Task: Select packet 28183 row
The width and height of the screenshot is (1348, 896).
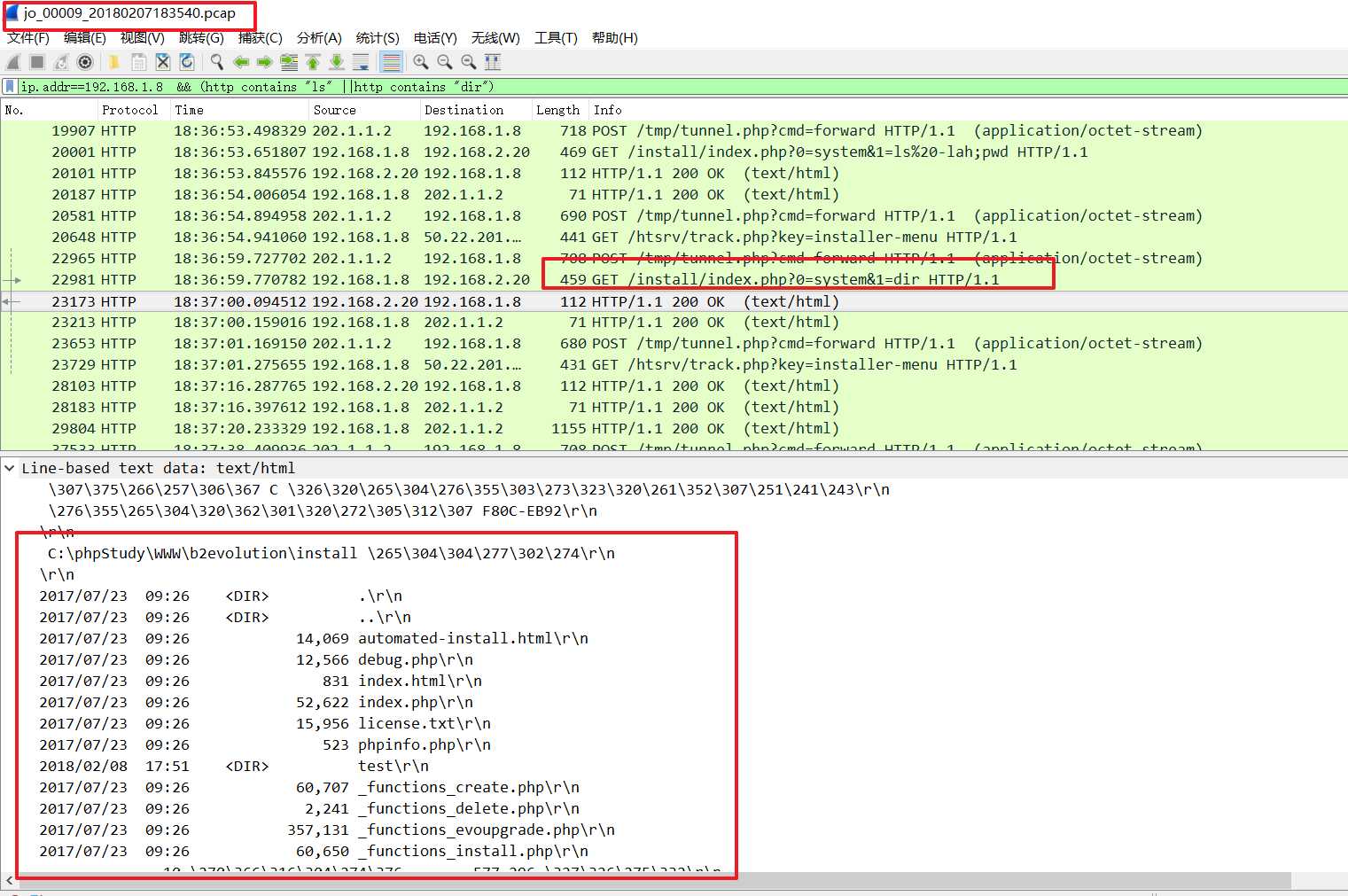Action: point(674,407)
